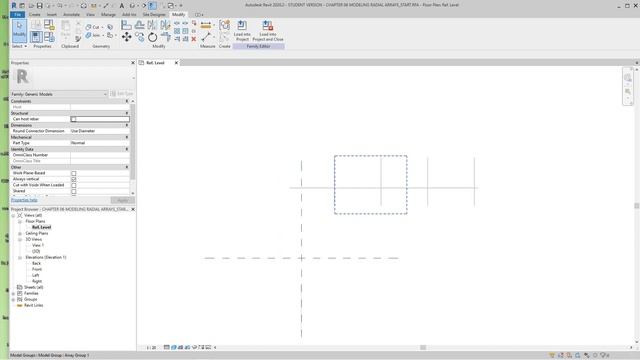This screenshot has height=360, width=640.
Task: Click the Create Group icon
Action: 224,25
